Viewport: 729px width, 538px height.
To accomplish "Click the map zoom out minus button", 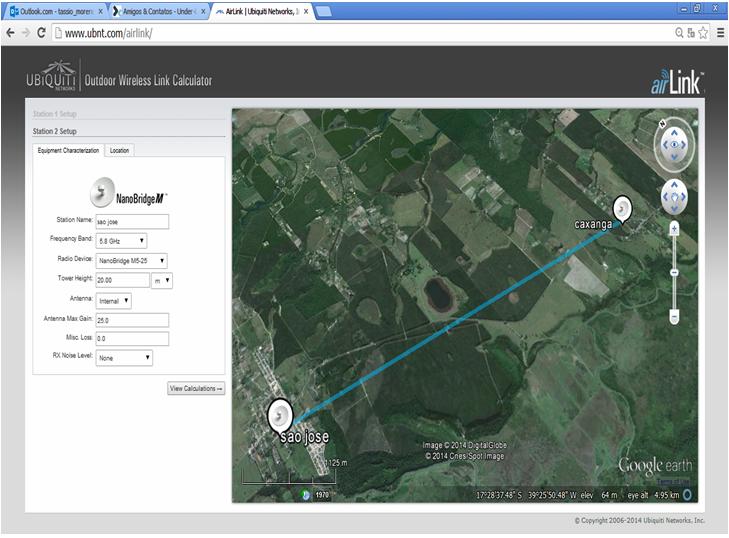I will pyautogui.click(x=674, y=318).
